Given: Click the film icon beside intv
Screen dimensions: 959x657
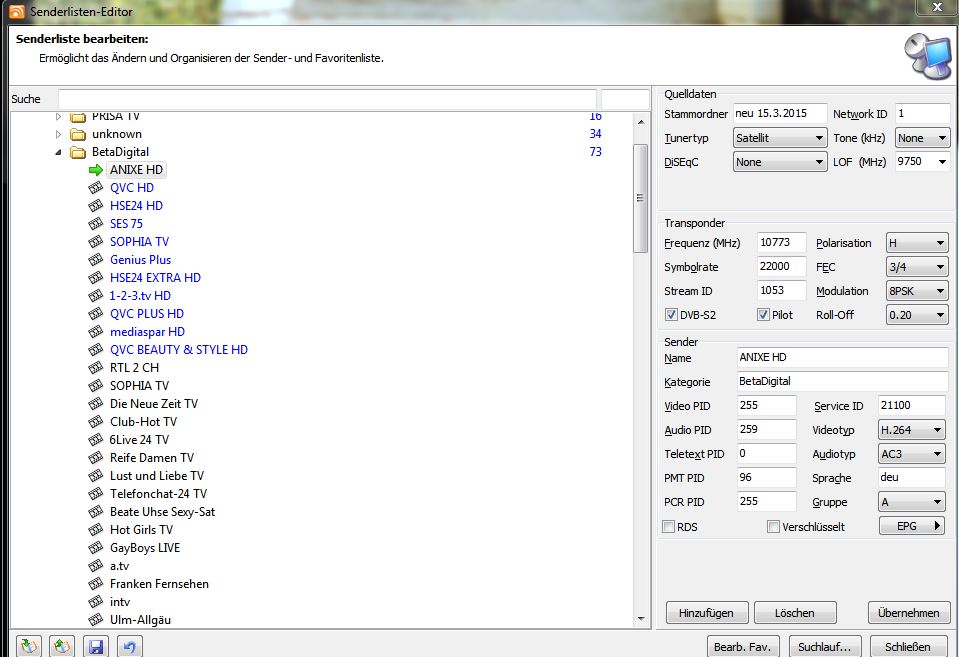Looking at the screenshot, I should pyautogui.click(x=95, y=602).
